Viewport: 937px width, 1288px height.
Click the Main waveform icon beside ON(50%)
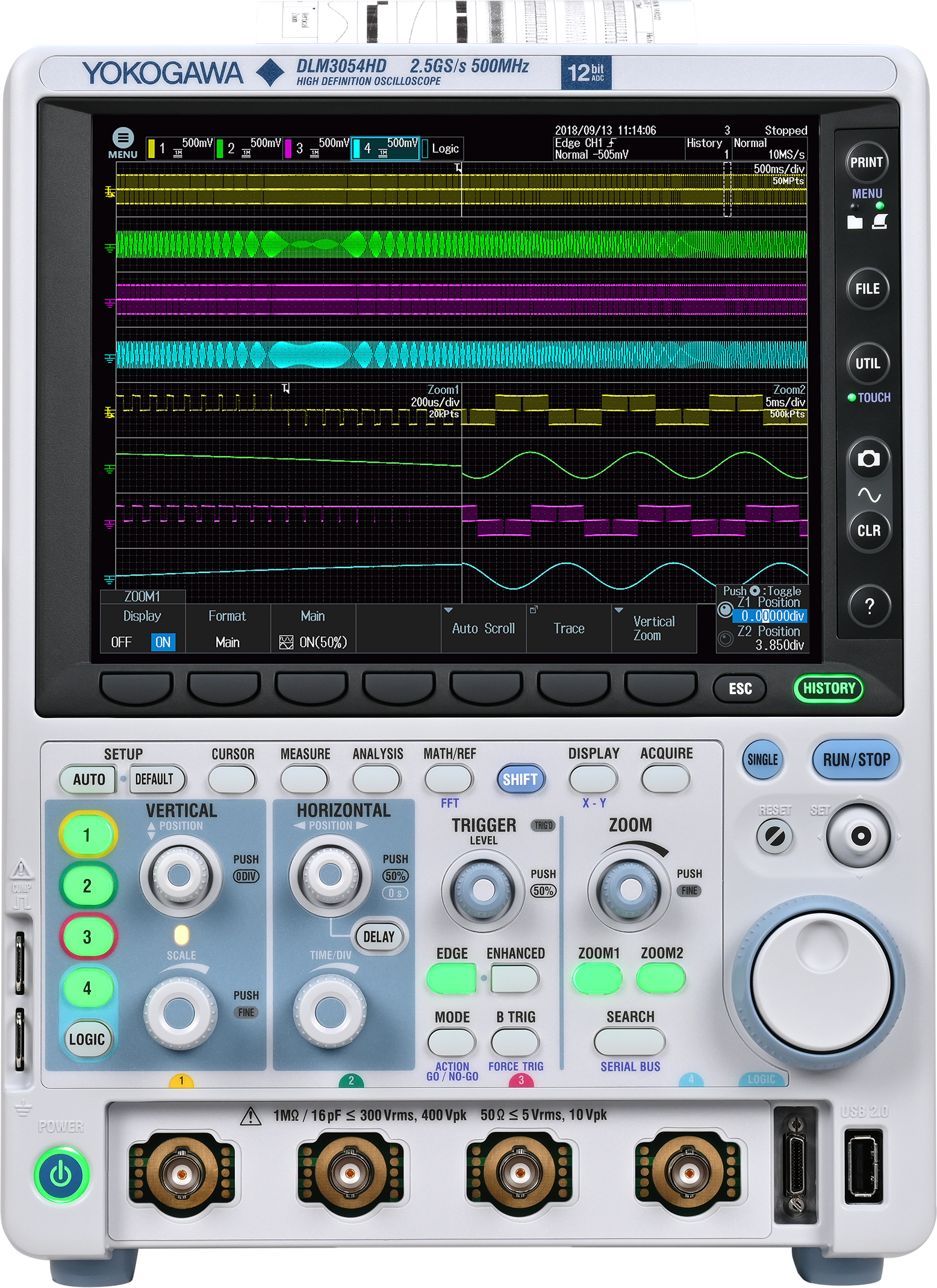[287, 642]
